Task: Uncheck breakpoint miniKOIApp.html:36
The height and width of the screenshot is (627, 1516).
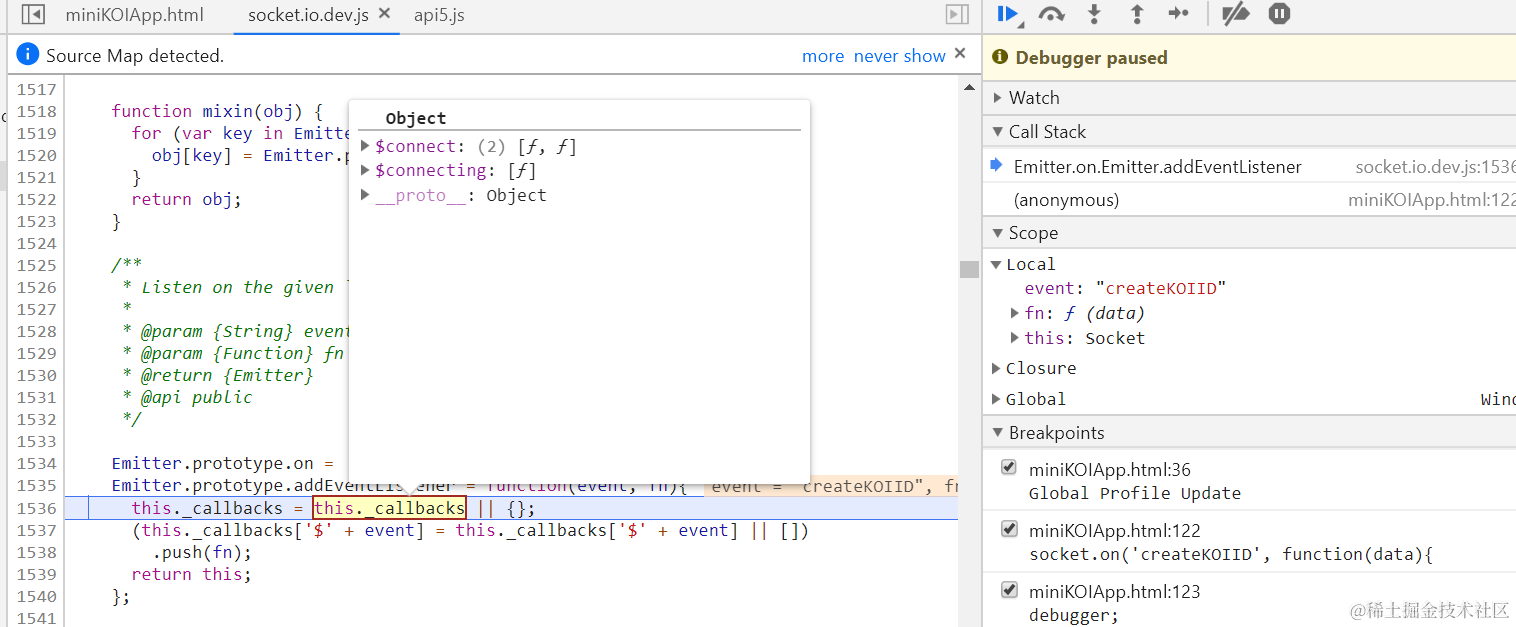Action: pyautogui.click(x=1009, y=468)
